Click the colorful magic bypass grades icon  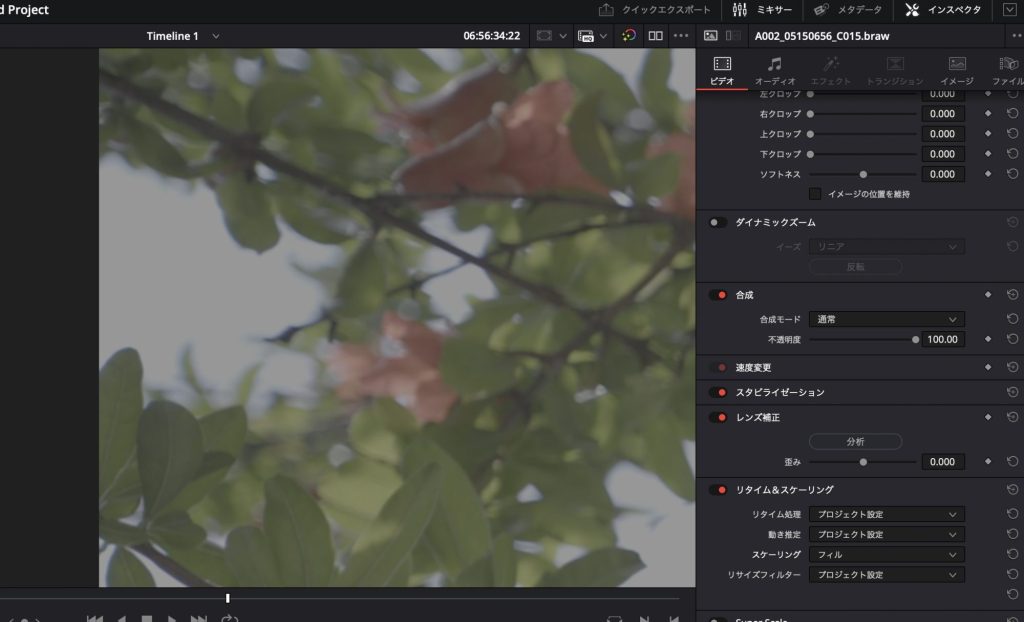click(628, 36)
